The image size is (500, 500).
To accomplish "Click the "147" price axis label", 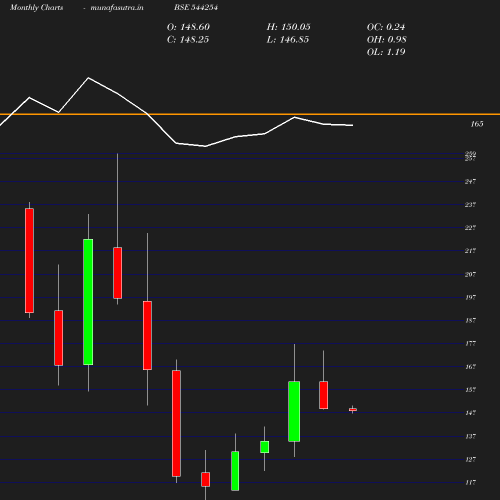I will coord(470,413).
